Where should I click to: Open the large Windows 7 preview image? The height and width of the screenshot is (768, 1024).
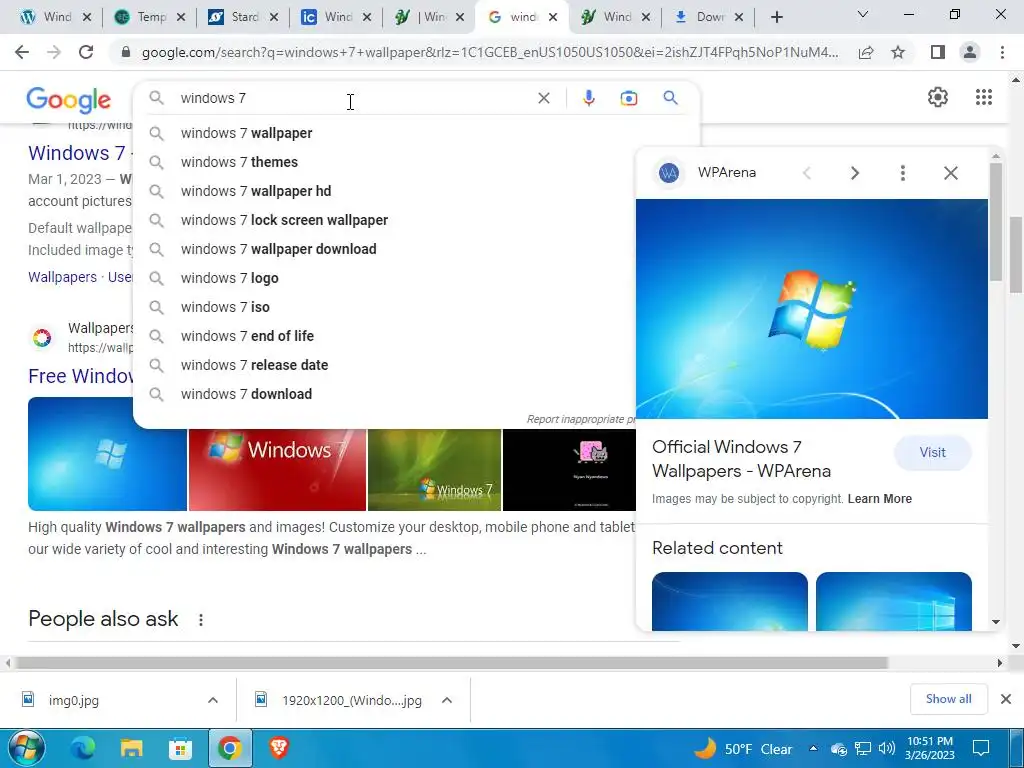click(x=812, y=309)
